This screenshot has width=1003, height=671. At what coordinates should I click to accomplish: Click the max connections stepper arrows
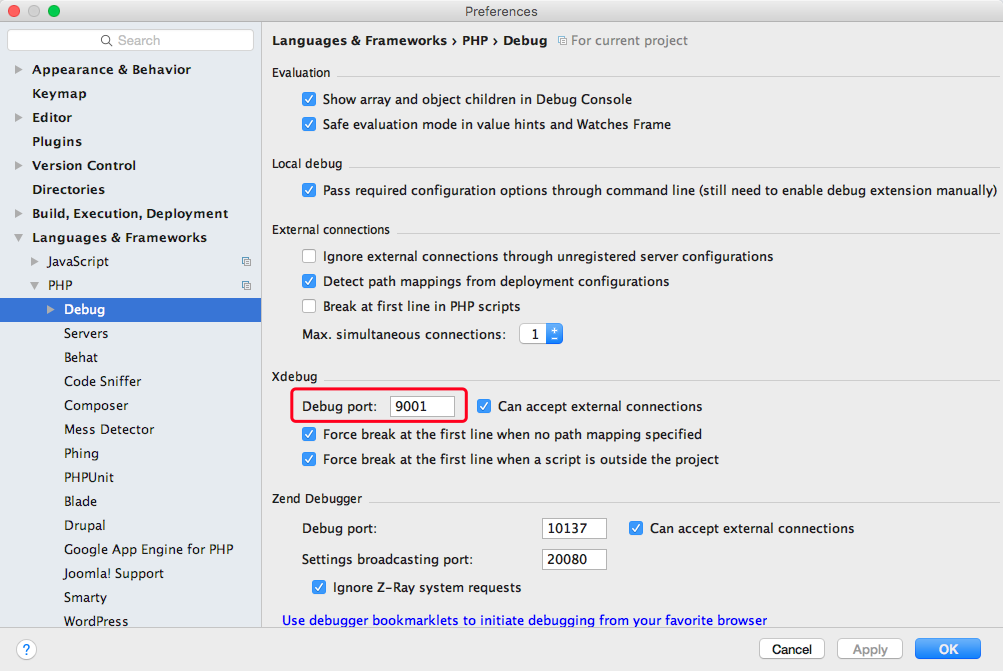(555, 334)
